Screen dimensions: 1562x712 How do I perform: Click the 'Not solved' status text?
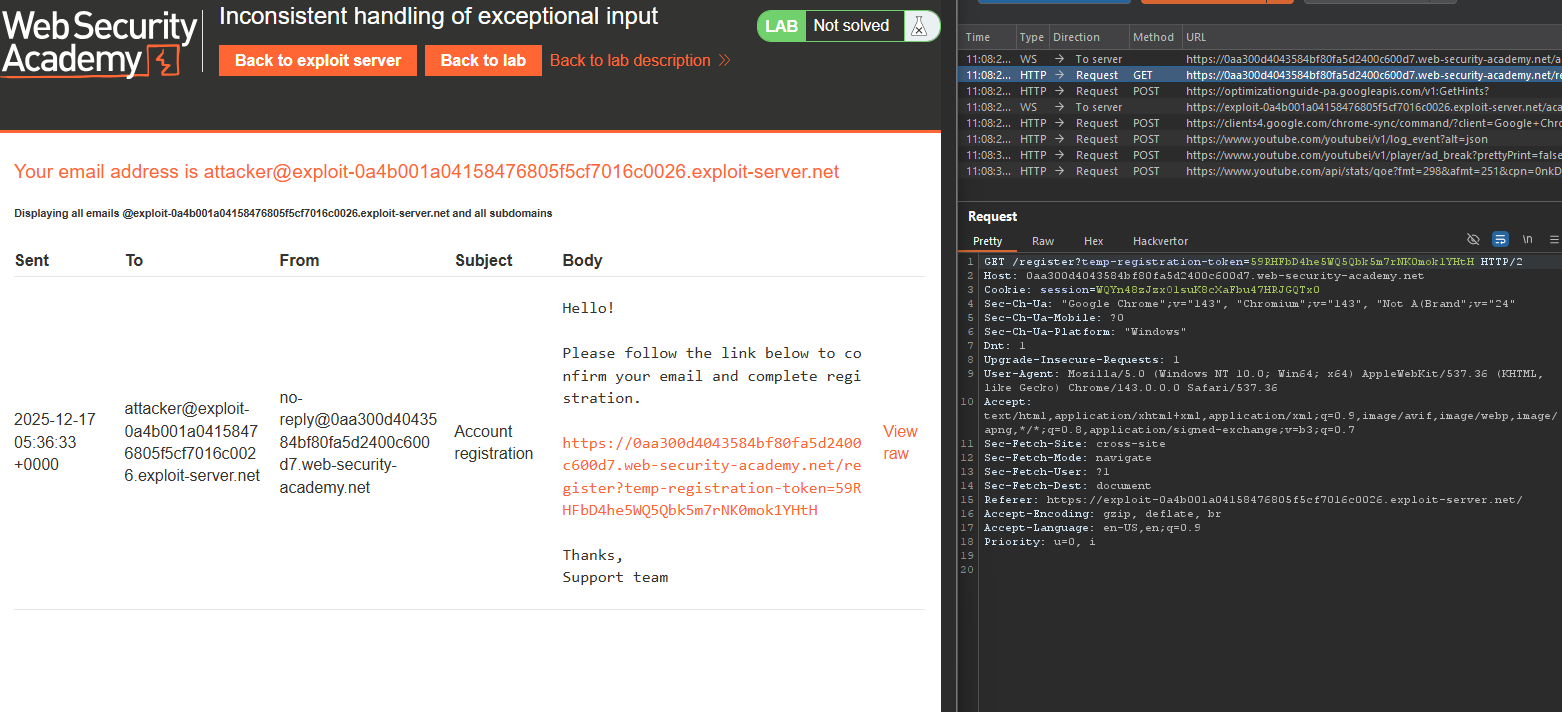(x=851, y=26)
